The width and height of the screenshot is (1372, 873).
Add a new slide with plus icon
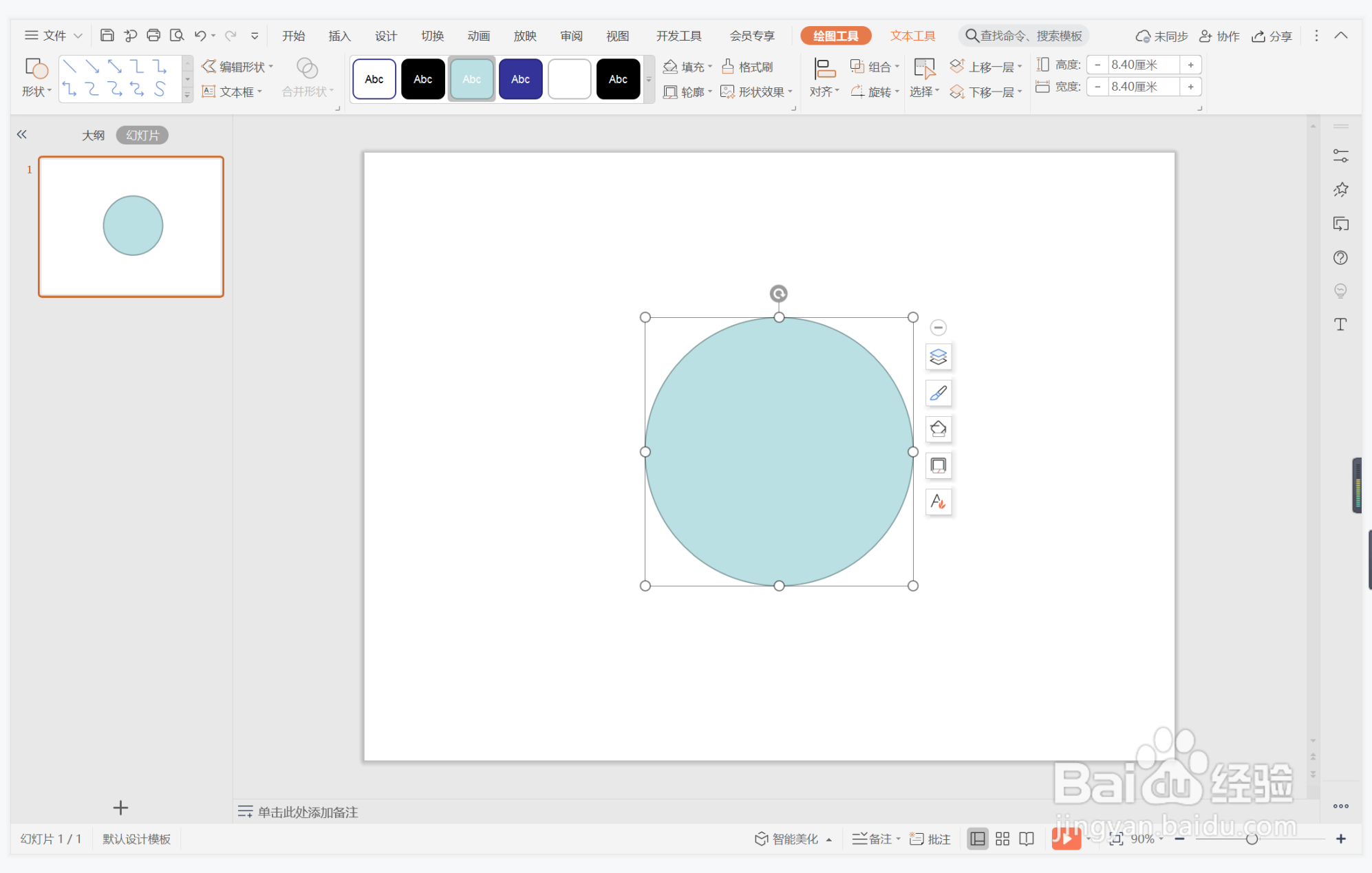click(120, 808)
